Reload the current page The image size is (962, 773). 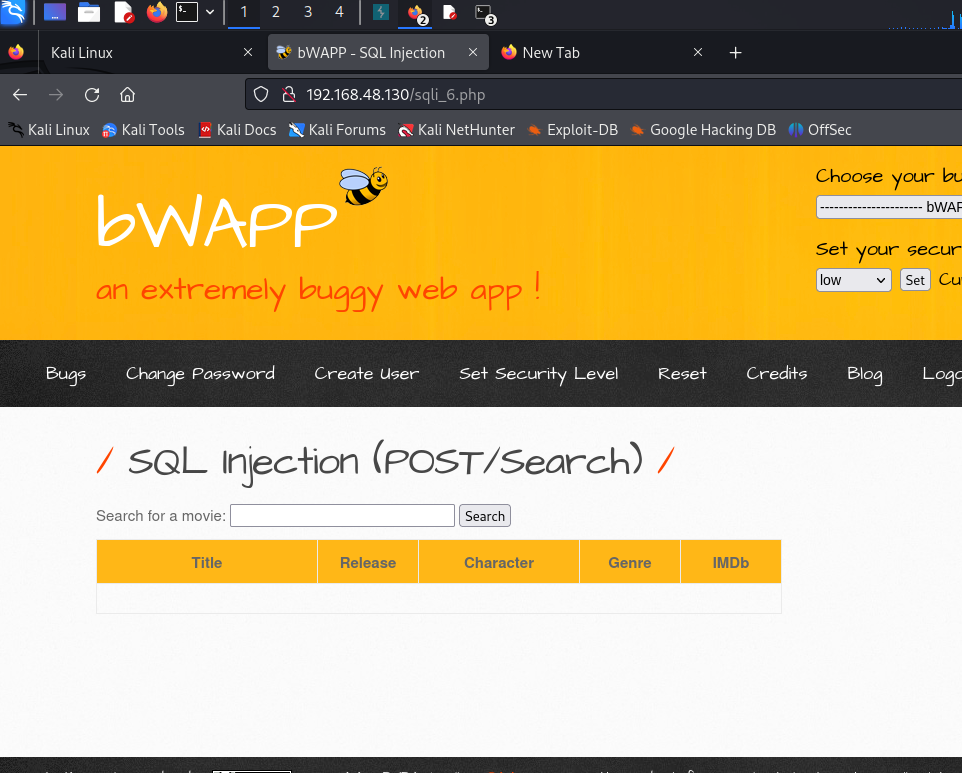[x=92, y=94]
